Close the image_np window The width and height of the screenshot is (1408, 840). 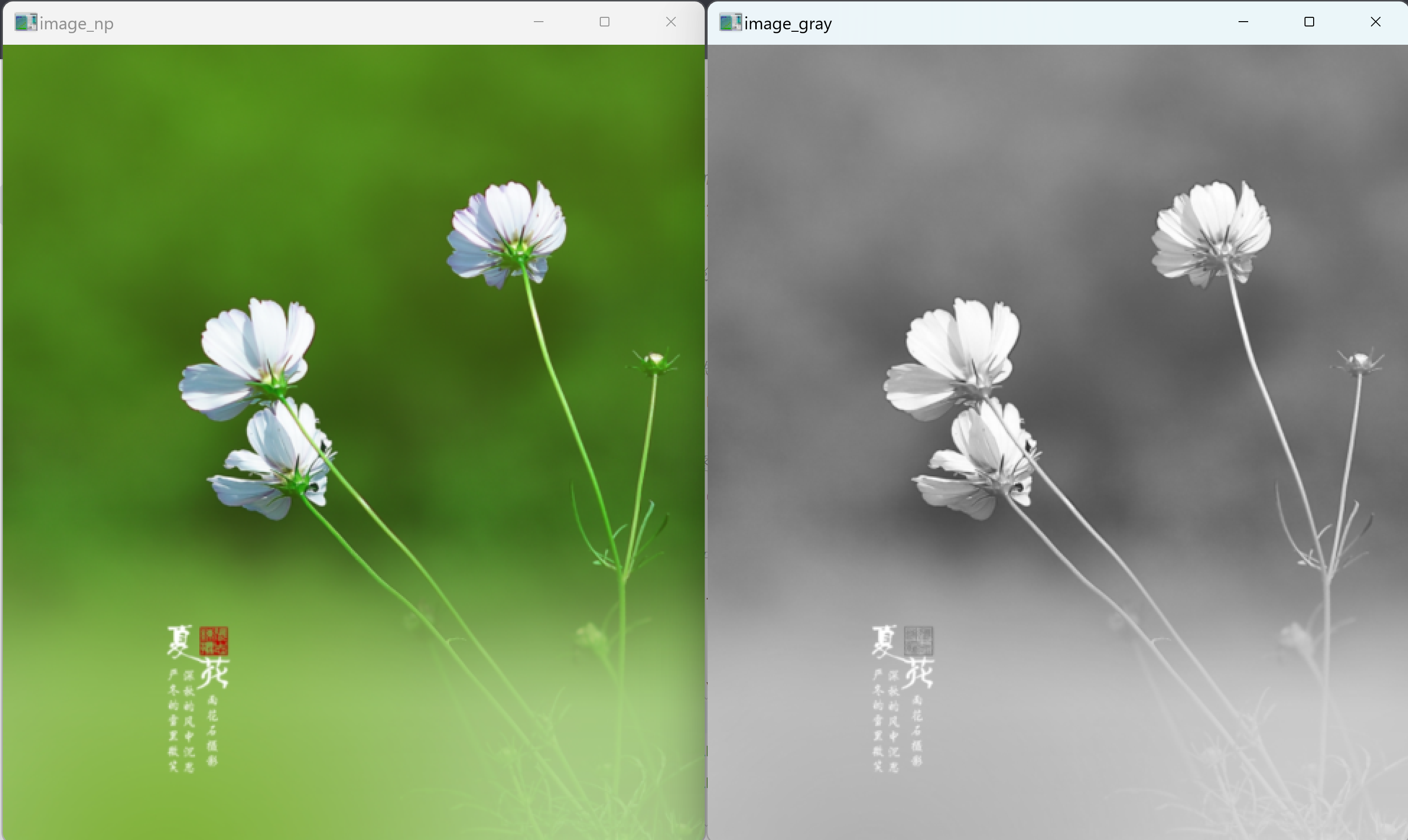671,22
